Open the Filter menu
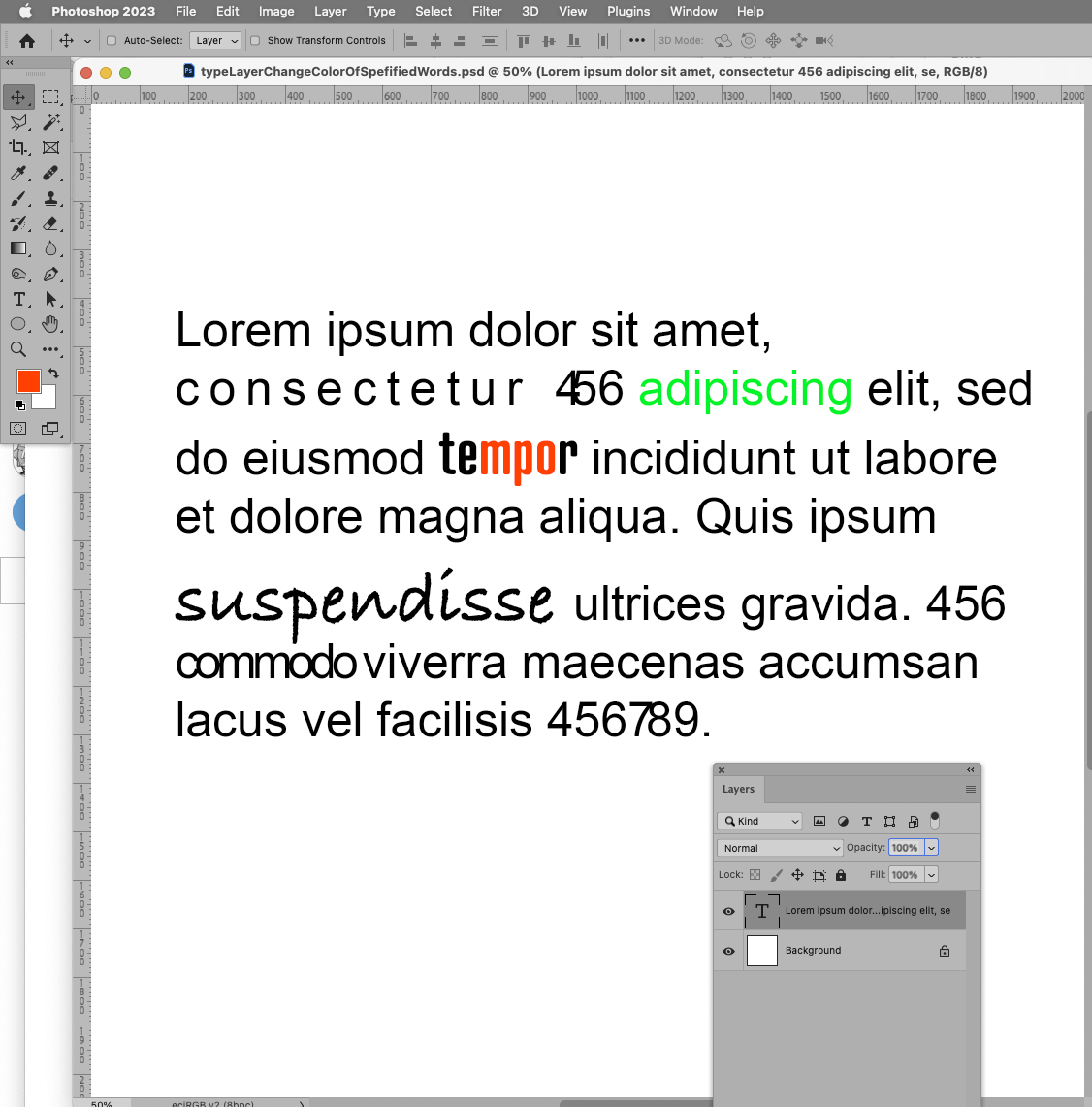1092x1107 pixels. (486, 11)
